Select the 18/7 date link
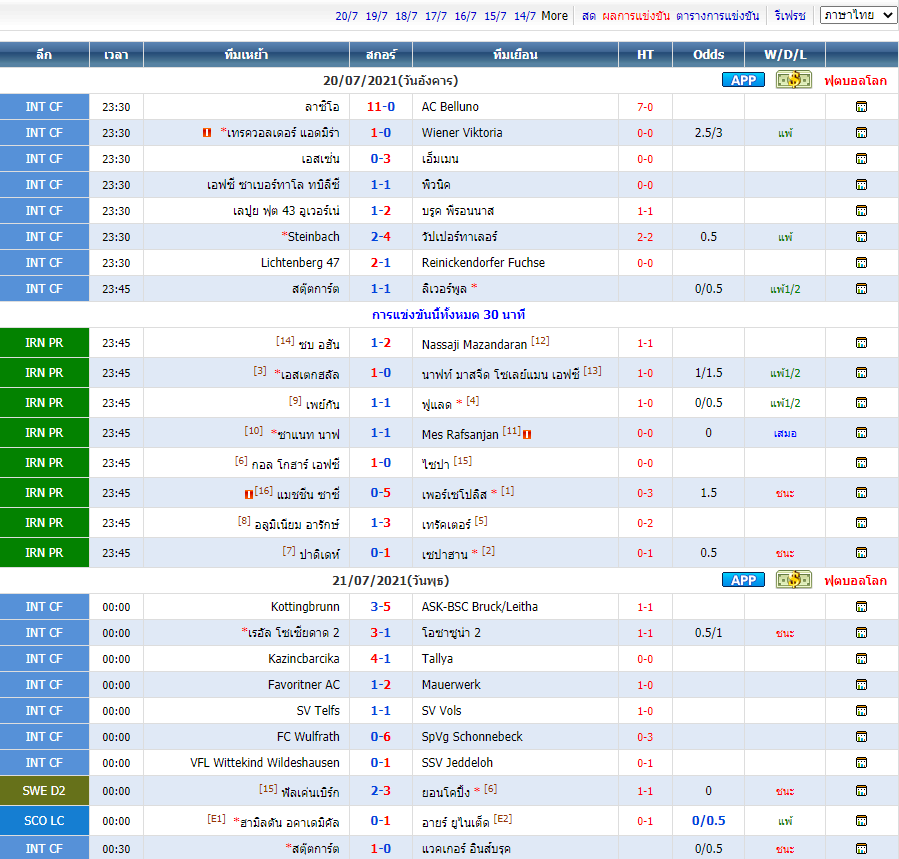This screenshot has height=859, width=899. (406, 16)
